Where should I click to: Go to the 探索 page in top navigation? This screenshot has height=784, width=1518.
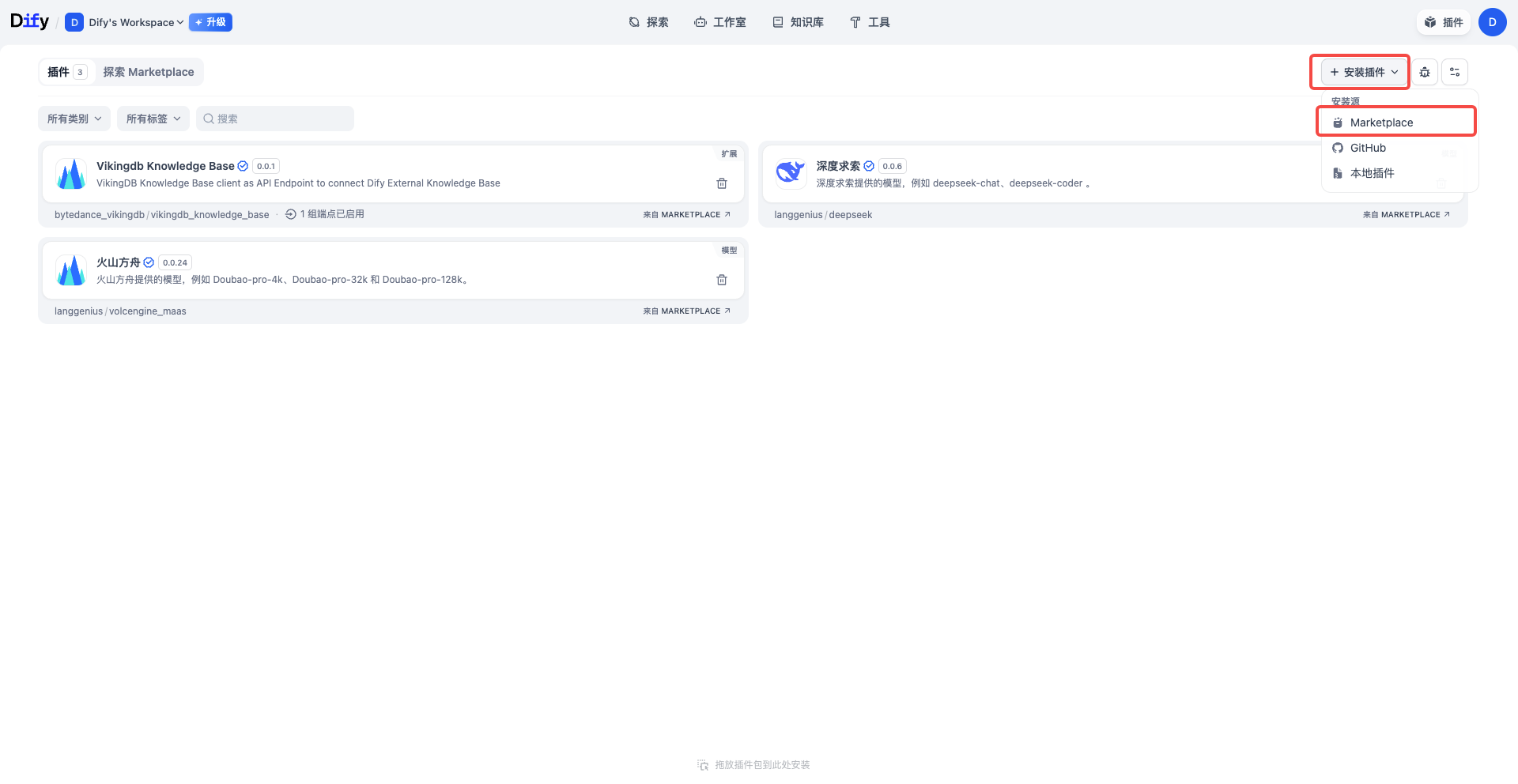648,22
